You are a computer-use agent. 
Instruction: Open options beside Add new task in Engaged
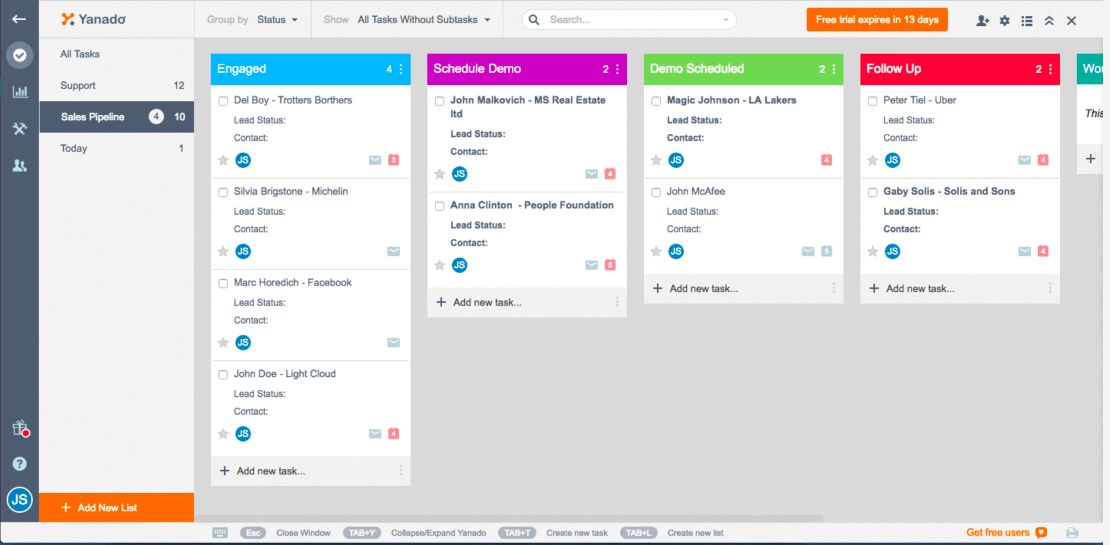(x=401, y=471)
